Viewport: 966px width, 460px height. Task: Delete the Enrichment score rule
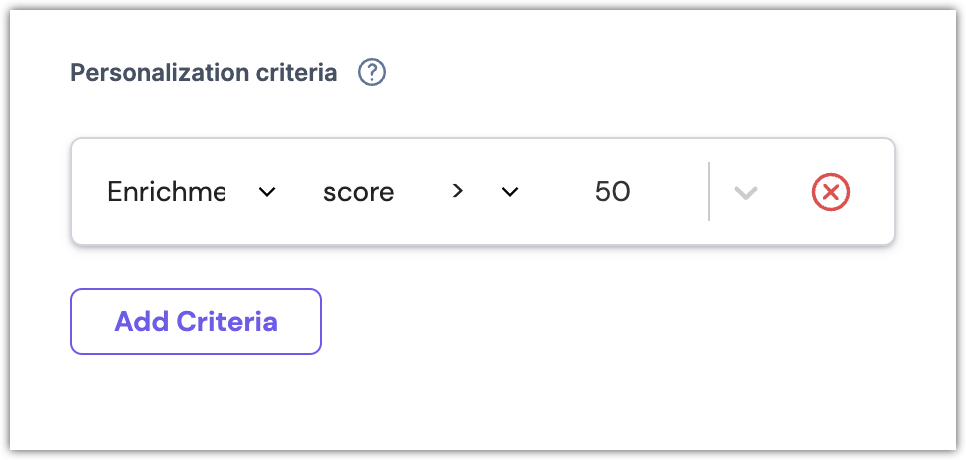[830, 191]
